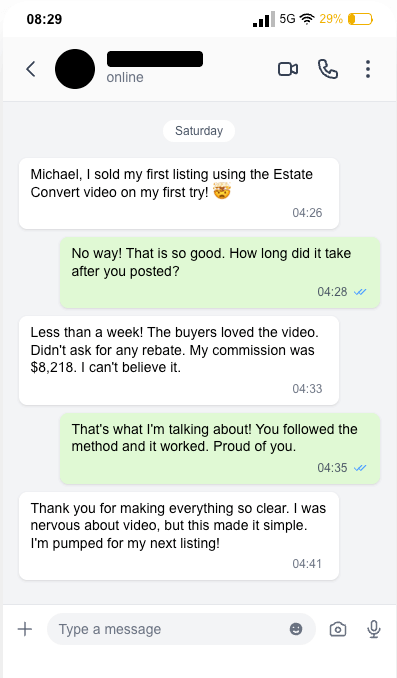Tap the Saturday date chip
397x678 pixels.
click(x=199, y=131)
